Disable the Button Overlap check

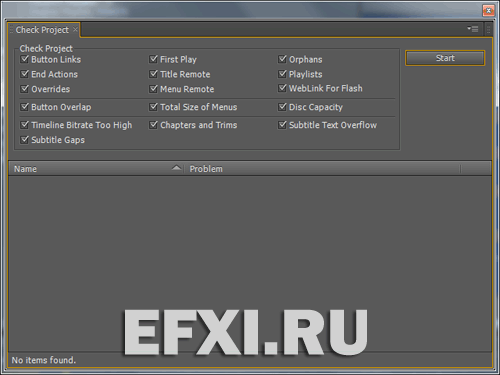click(24, 107)
